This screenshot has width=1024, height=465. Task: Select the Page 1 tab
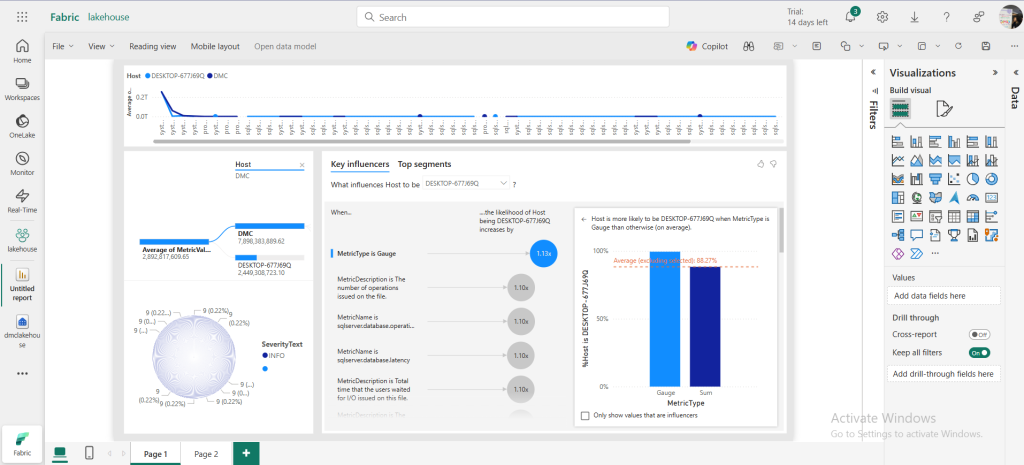[156, 454]
